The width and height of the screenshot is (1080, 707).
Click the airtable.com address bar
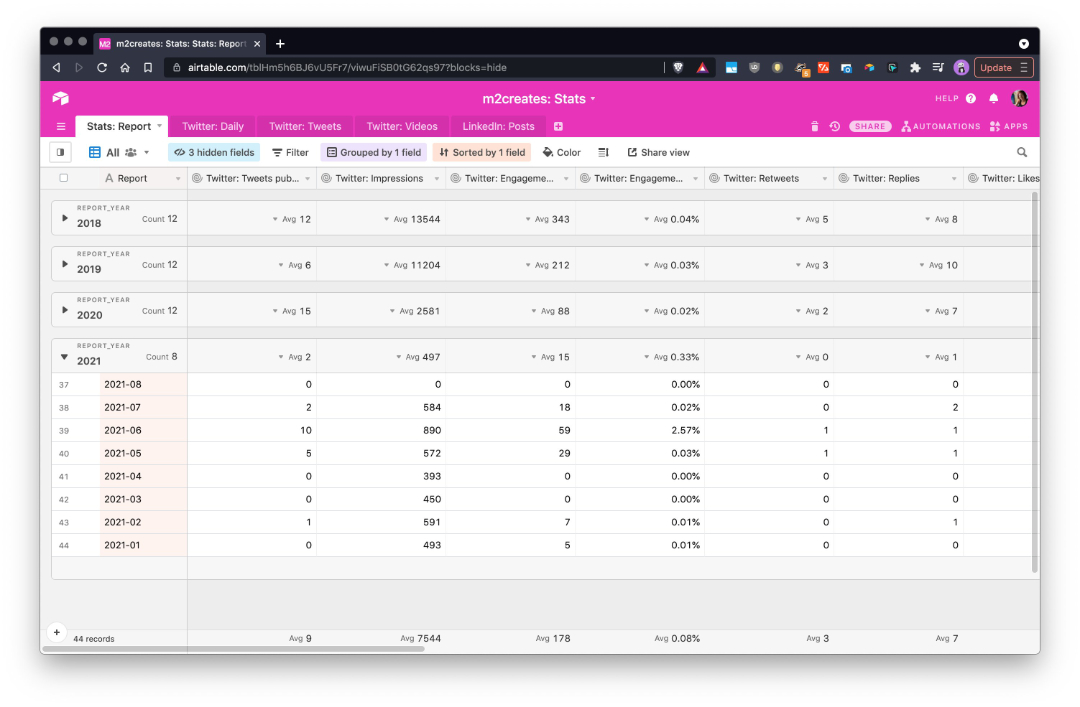pos(413,68)
